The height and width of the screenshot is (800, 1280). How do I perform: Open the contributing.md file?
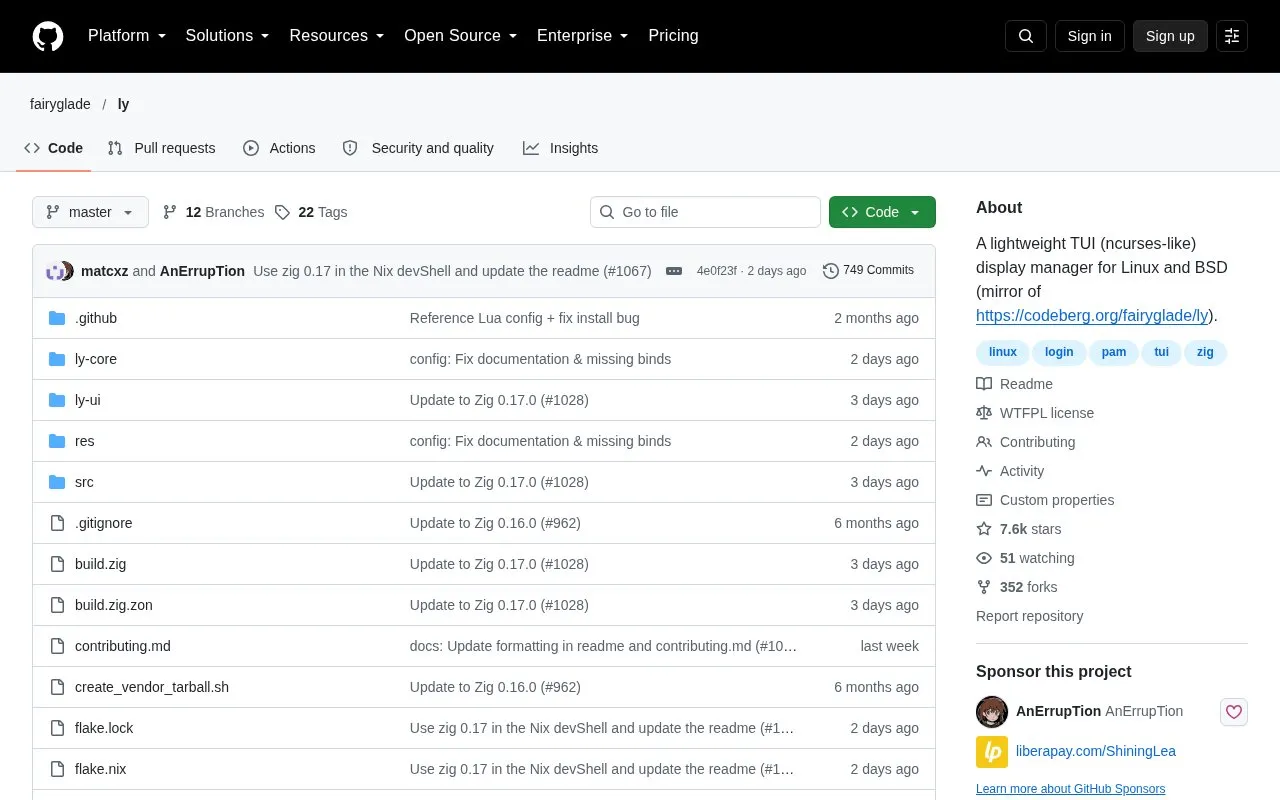pyautogui.click(x=123, y=646)
